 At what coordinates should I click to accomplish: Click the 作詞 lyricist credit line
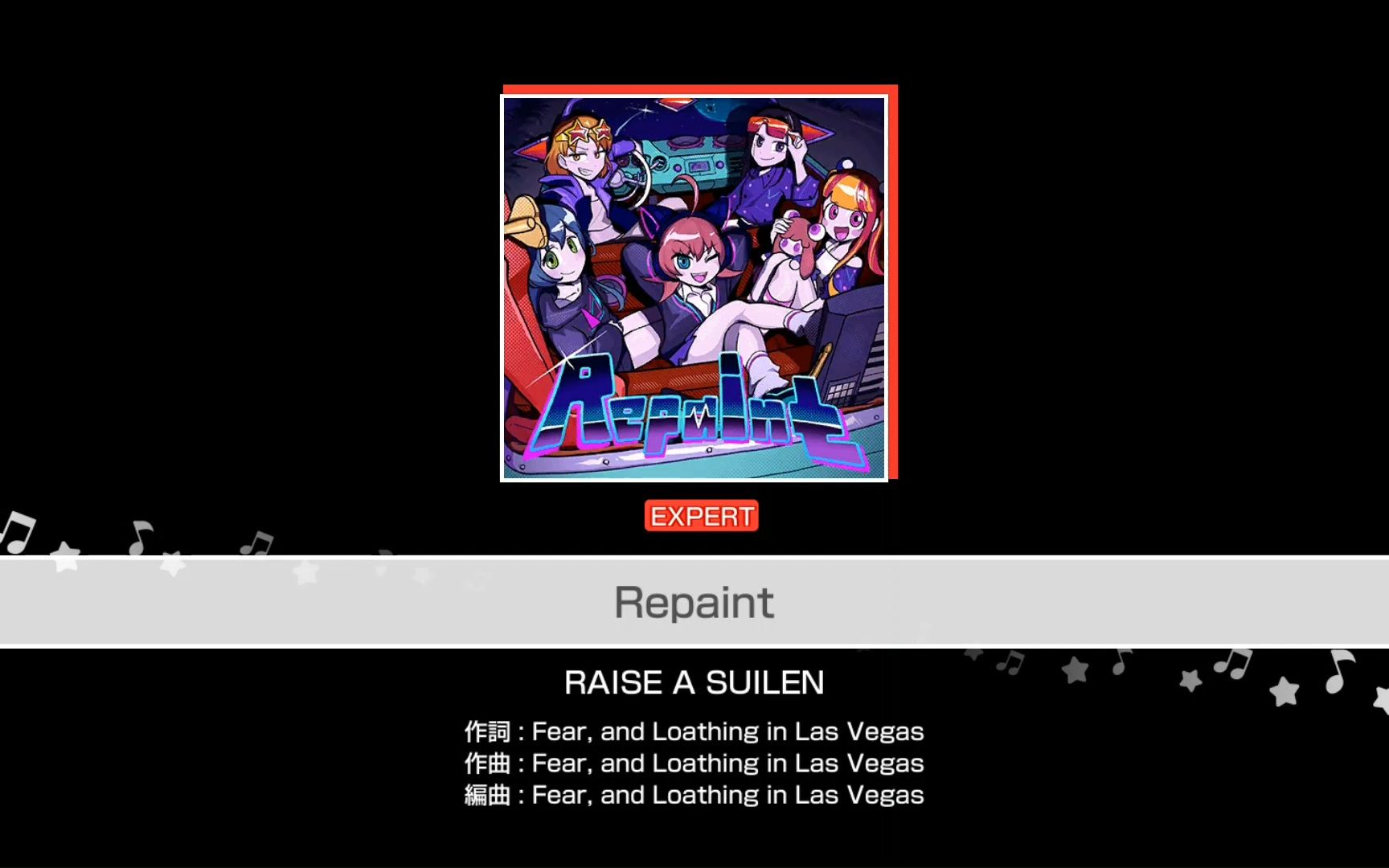point(694,731)
